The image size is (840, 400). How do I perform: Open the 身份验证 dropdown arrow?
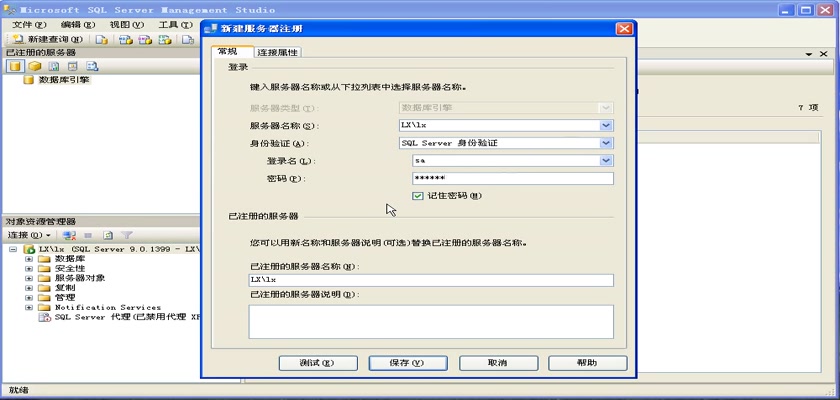coord(605,143)
